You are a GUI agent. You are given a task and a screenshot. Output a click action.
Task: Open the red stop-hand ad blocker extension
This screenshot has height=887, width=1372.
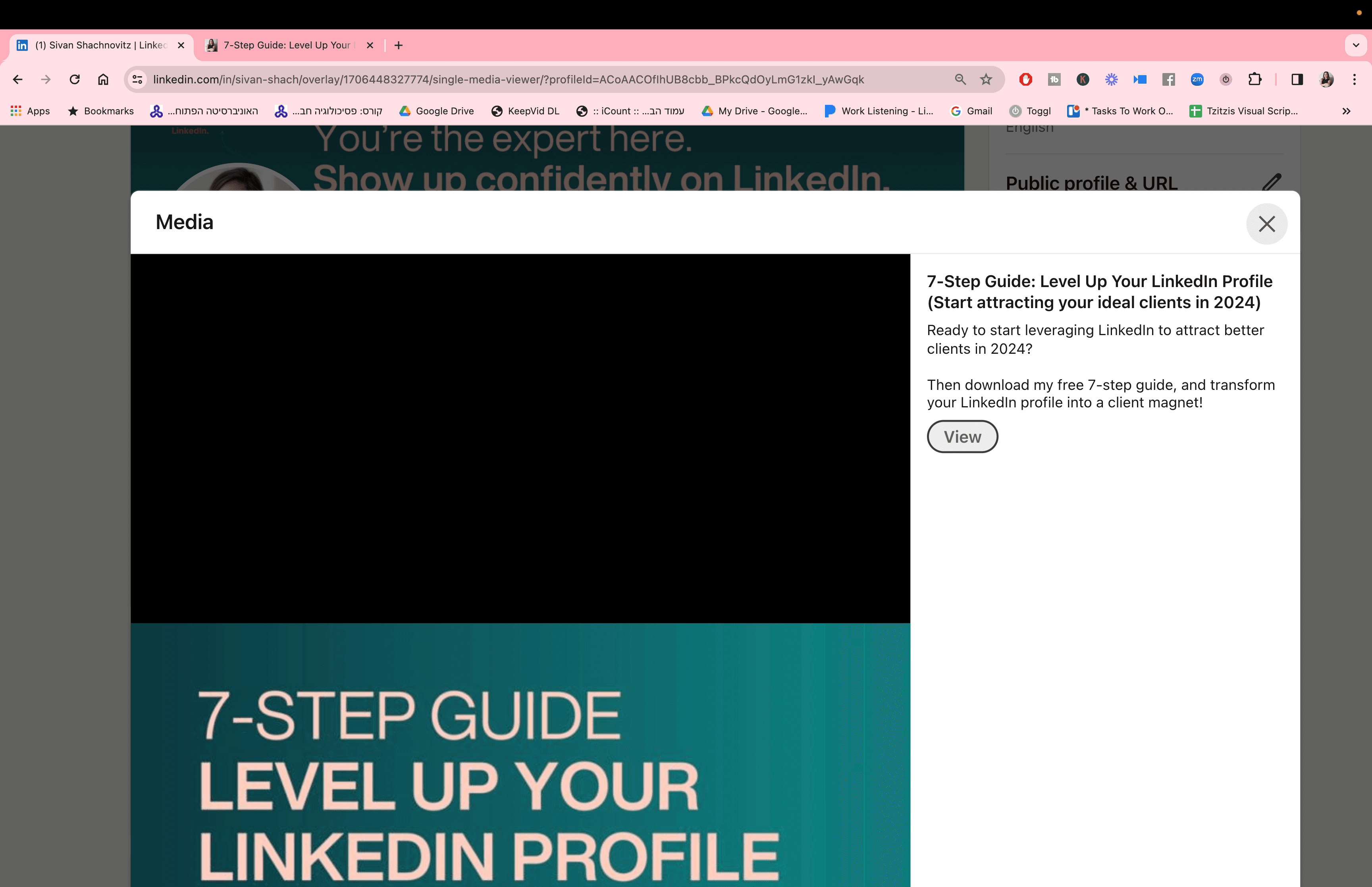(1025, 79)
